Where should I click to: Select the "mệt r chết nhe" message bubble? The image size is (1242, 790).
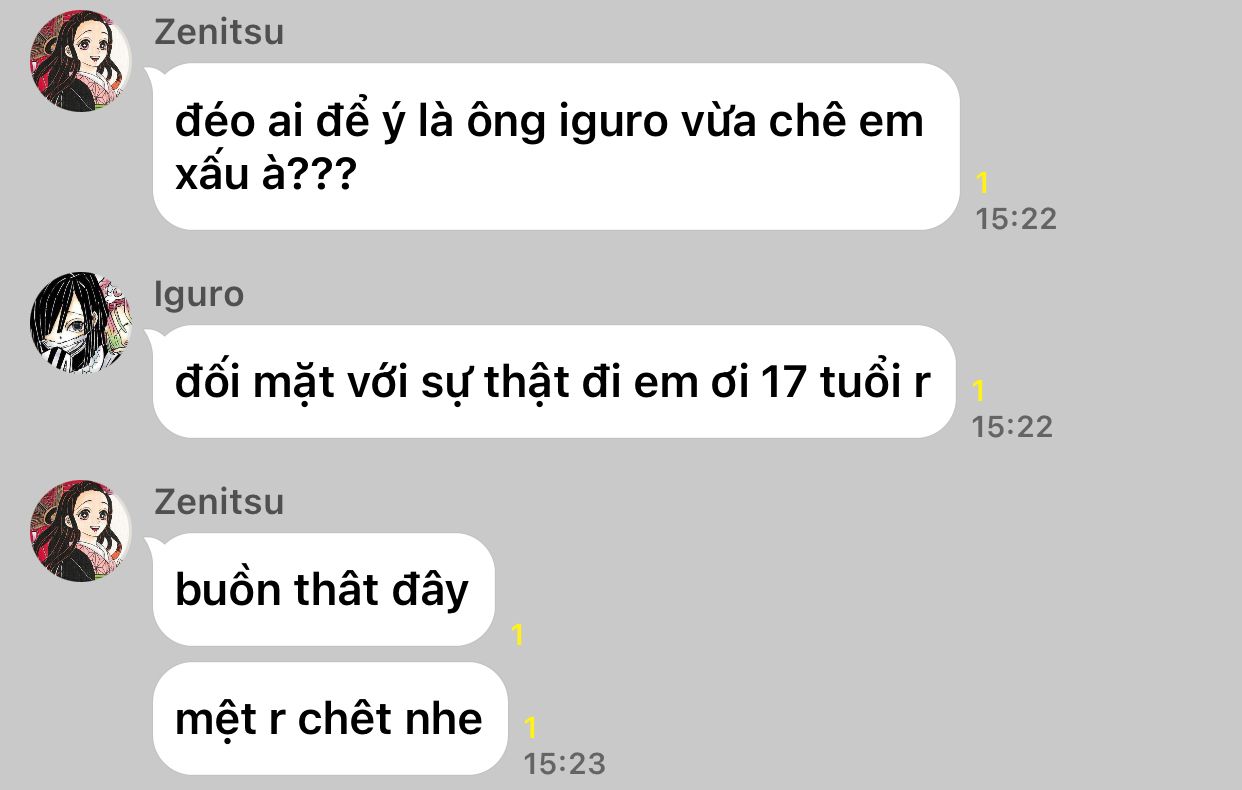330,718
